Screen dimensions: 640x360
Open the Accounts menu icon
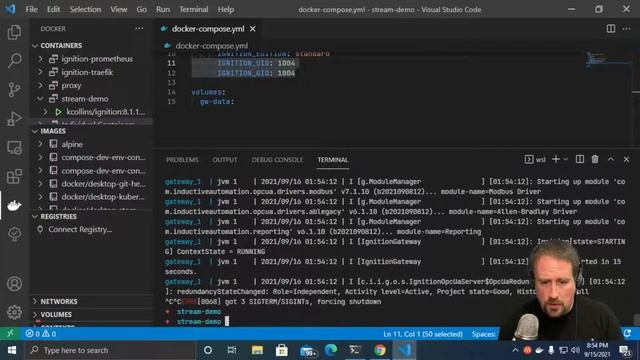click(14, 284)
